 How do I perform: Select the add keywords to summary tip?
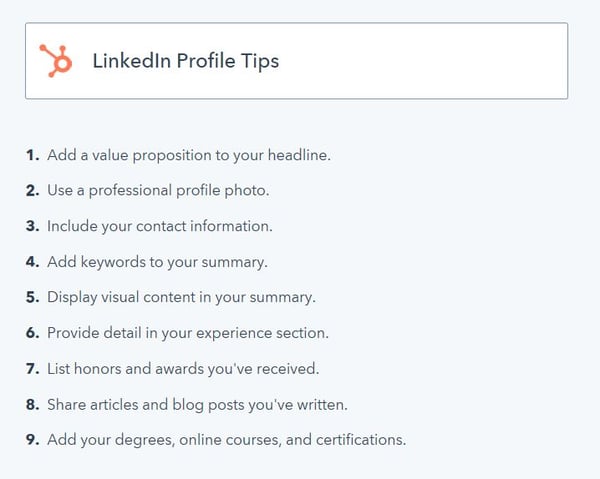point(157,262)
